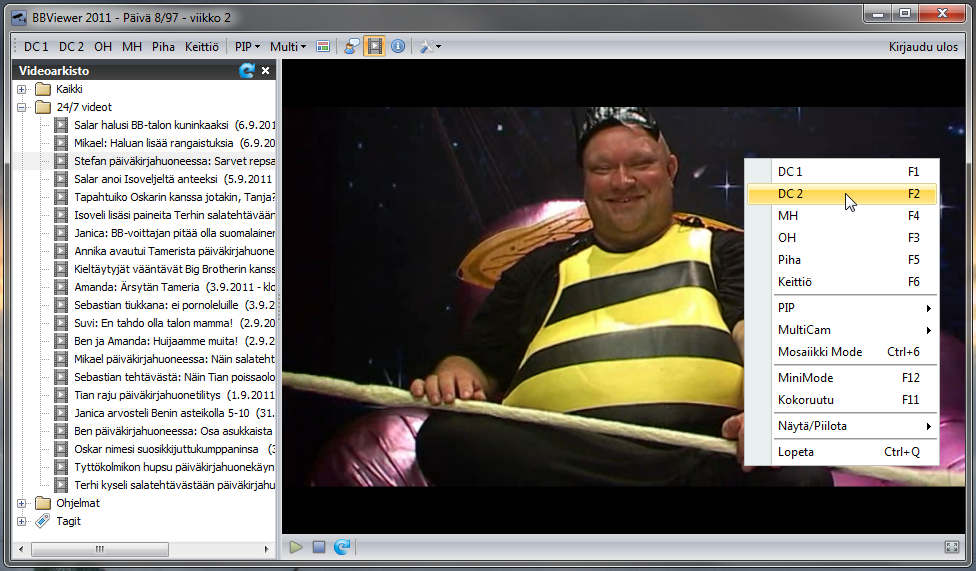Viewport: 976px width, 571px height.
Task: Expand the Tagit tree node
Action: (x=22, y=521)
